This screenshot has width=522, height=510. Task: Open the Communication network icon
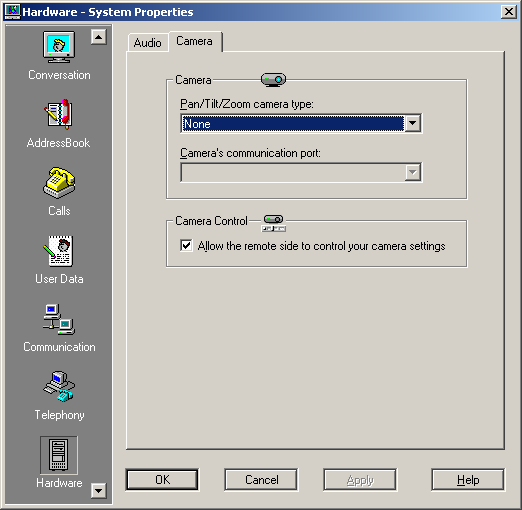pos(59,319)
